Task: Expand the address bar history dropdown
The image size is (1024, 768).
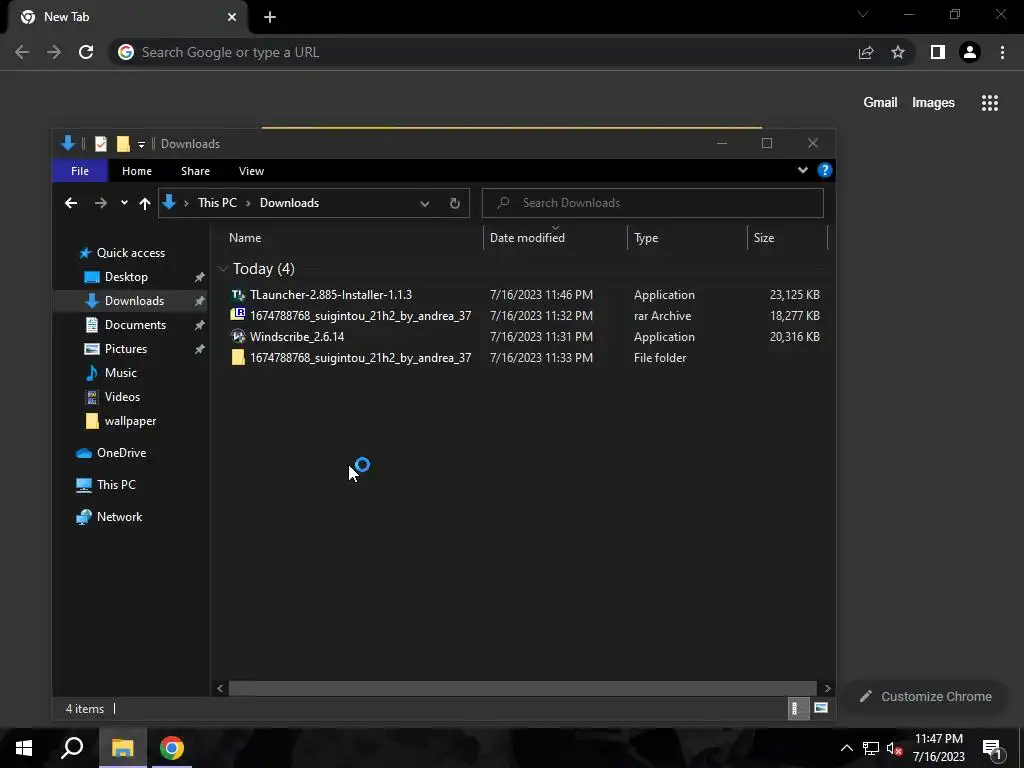Action: [424, 203]
